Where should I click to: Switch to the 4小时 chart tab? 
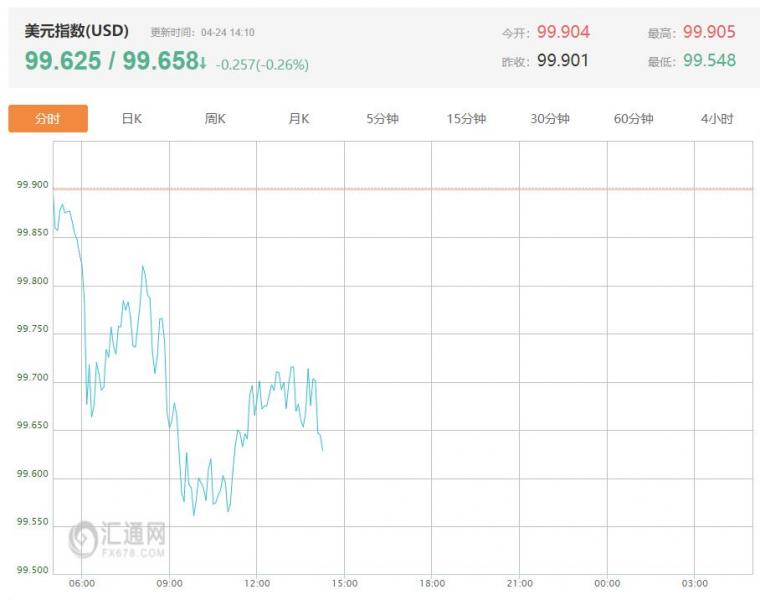[x=717, y=119]
